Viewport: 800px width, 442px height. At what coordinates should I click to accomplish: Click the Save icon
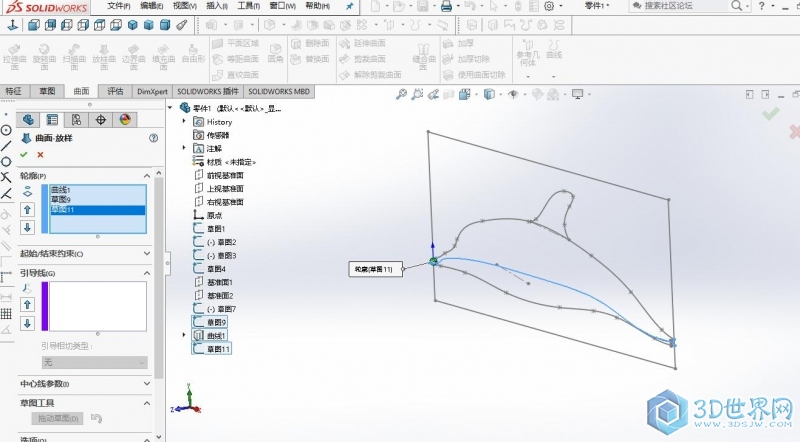point(422,6)
